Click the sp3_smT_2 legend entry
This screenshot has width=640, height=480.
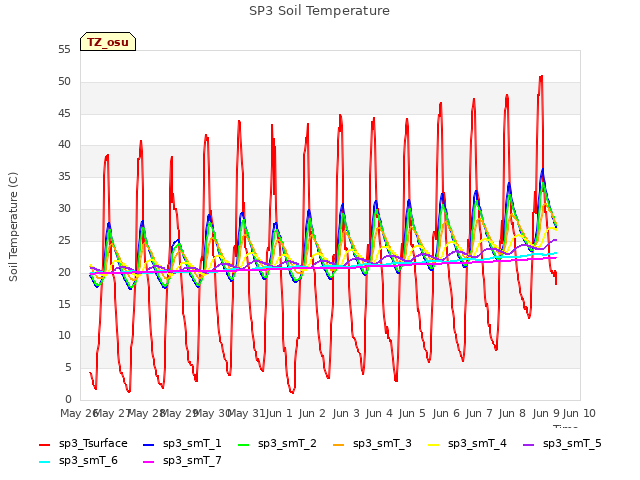point(277,443)
